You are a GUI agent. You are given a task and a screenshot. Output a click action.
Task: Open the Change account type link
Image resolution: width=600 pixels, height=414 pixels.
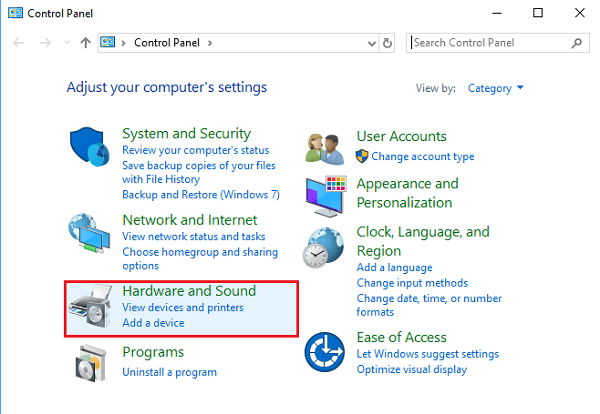422,156
